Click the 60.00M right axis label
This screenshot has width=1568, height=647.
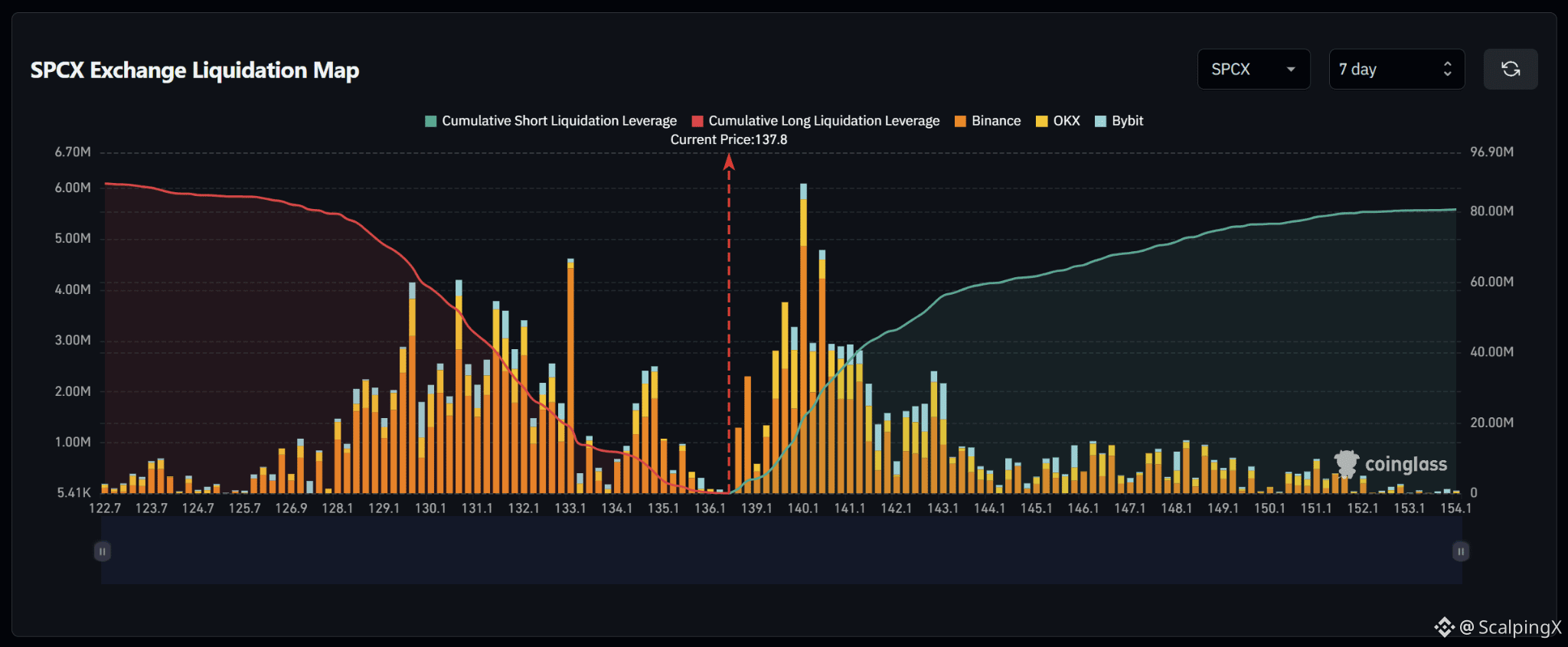click(x=1491, y=282)
